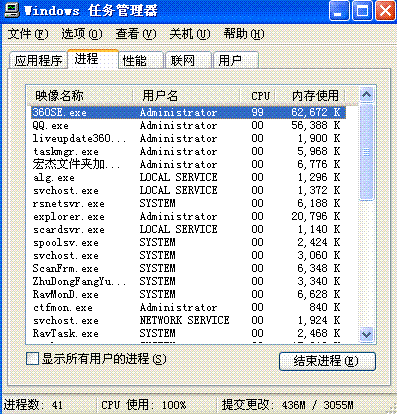Click the 62,672 K memory value
Image resolution: width=397 pixels, height=414 pixels.
click(315, 112)
